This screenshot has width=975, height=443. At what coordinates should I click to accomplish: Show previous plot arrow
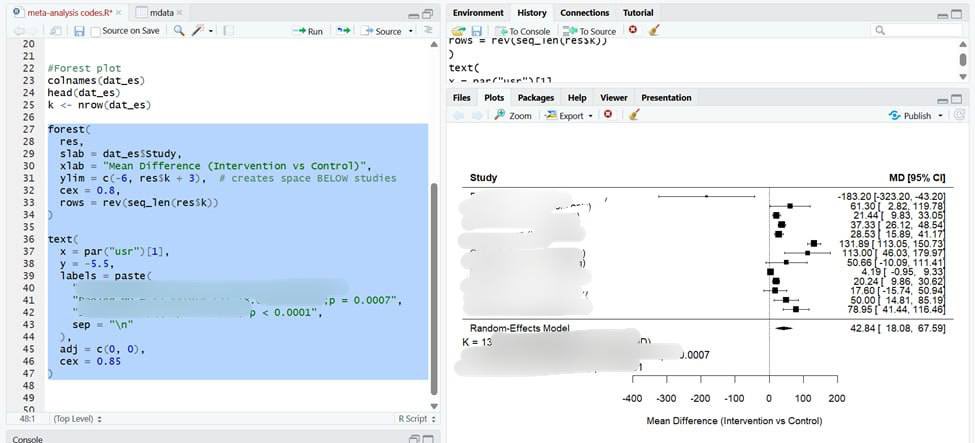click(458, 116)
